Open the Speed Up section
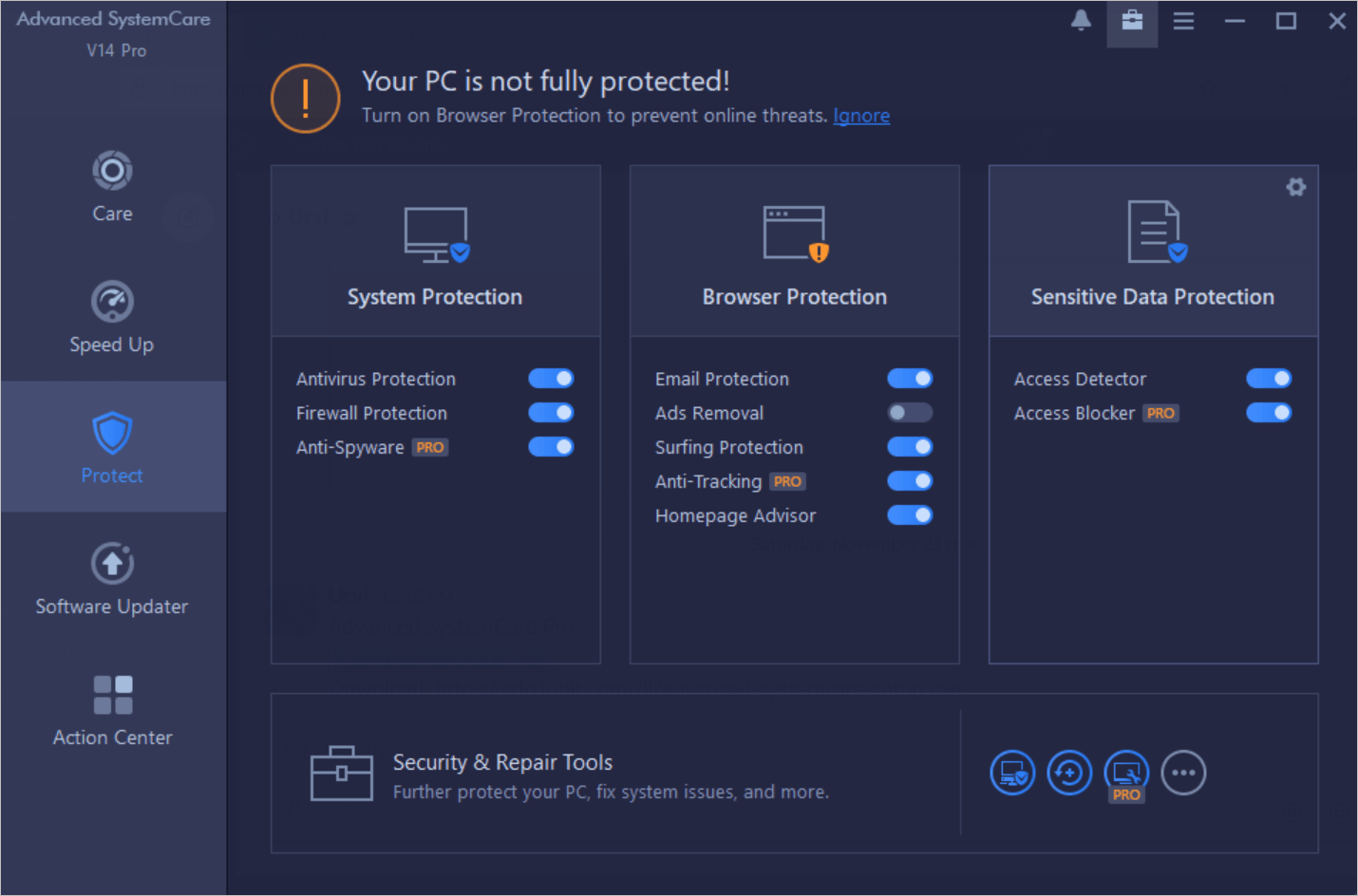 (x=112, y=317)
